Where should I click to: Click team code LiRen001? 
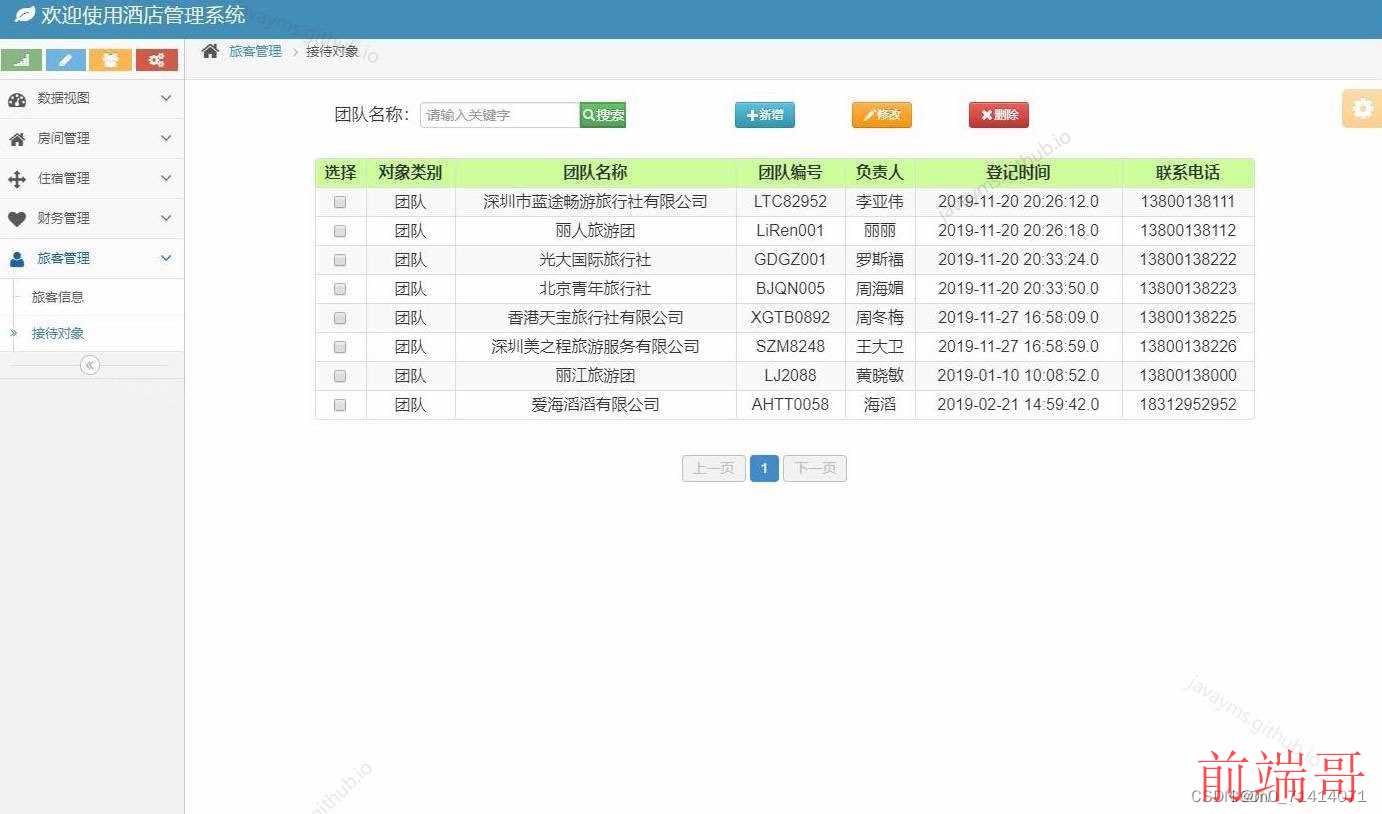click(790, 231)
